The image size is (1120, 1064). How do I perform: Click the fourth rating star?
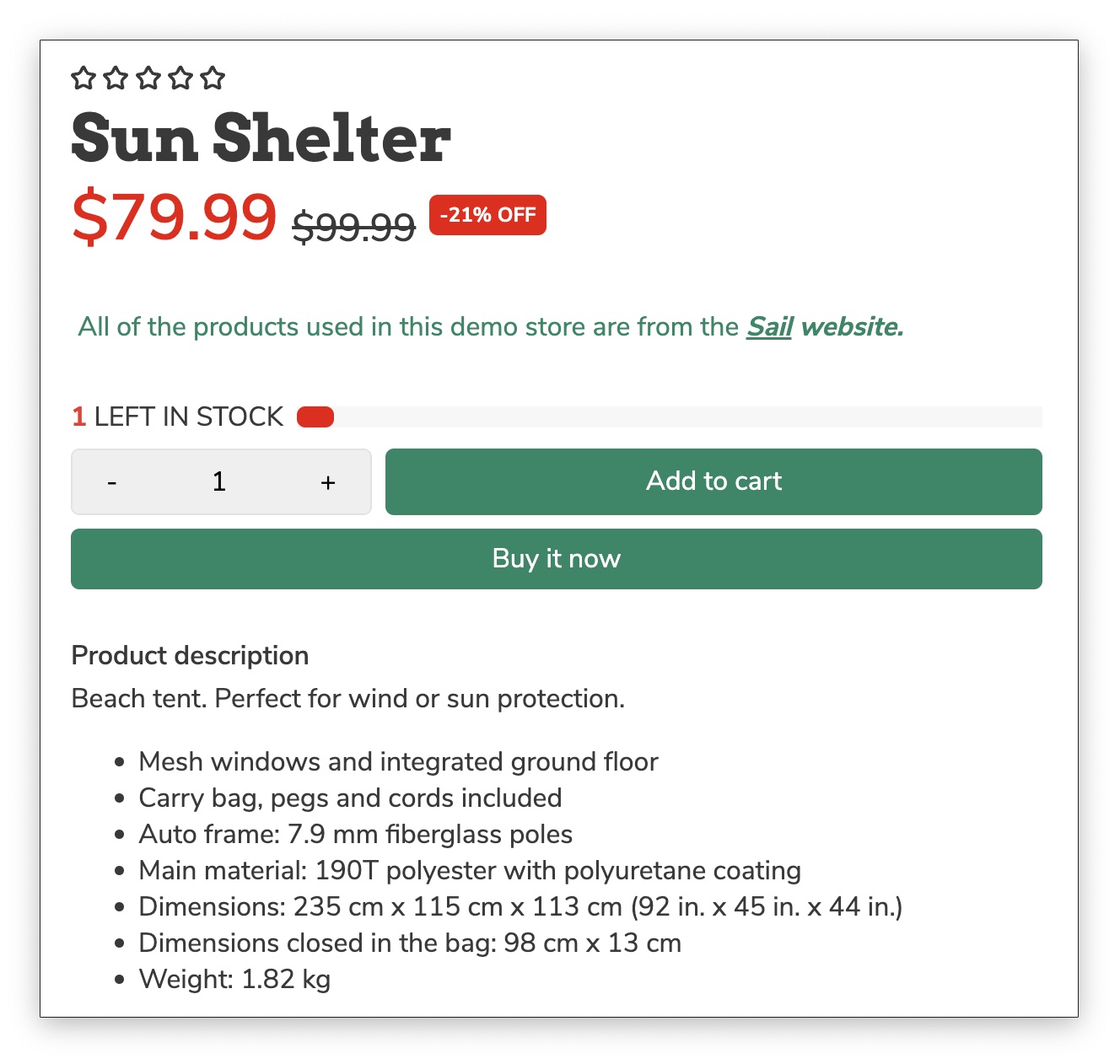[x=180, y=78]
